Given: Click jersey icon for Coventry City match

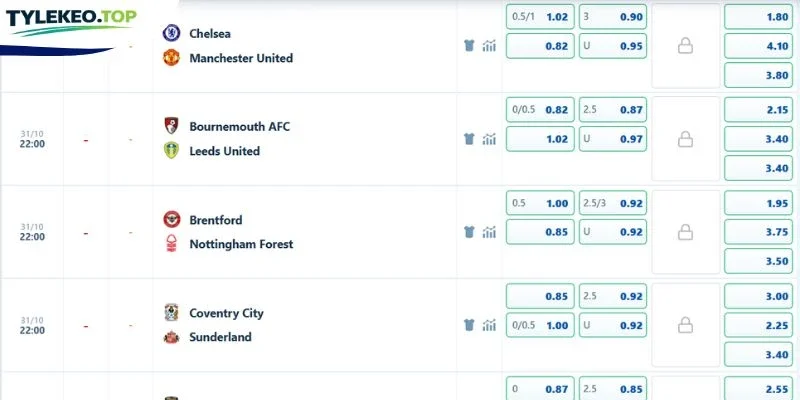Looking at the screenshot, I should pyautogui.click(x=469, y=325).
